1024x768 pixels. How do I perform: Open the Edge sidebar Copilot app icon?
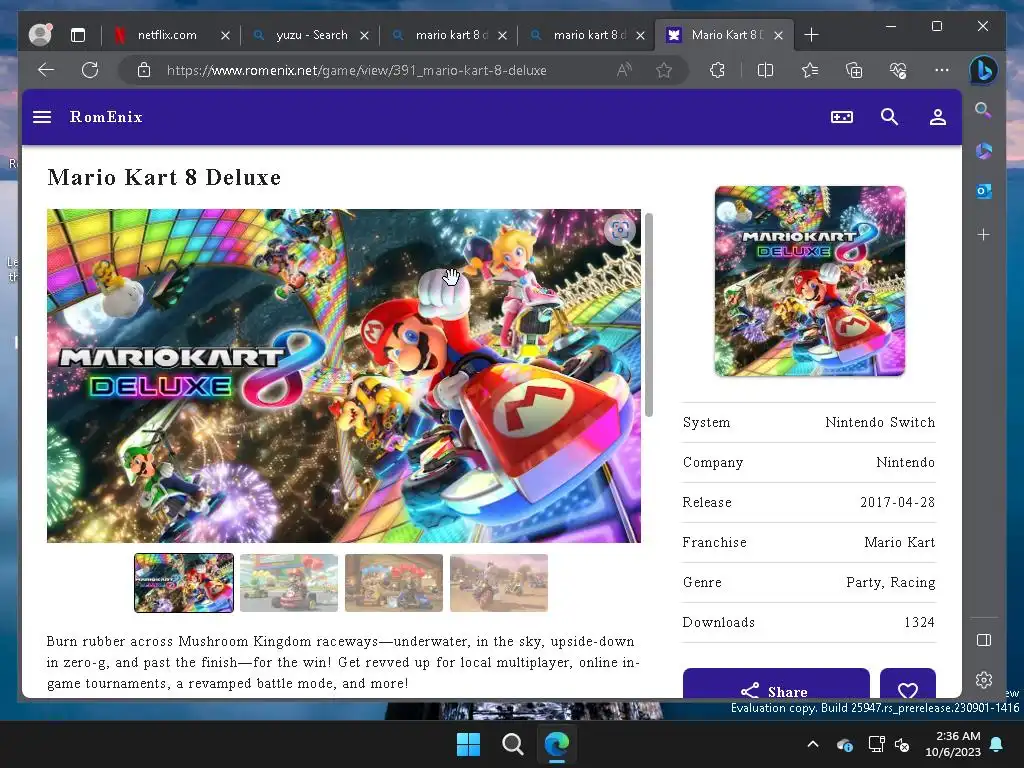coord(984,151)
